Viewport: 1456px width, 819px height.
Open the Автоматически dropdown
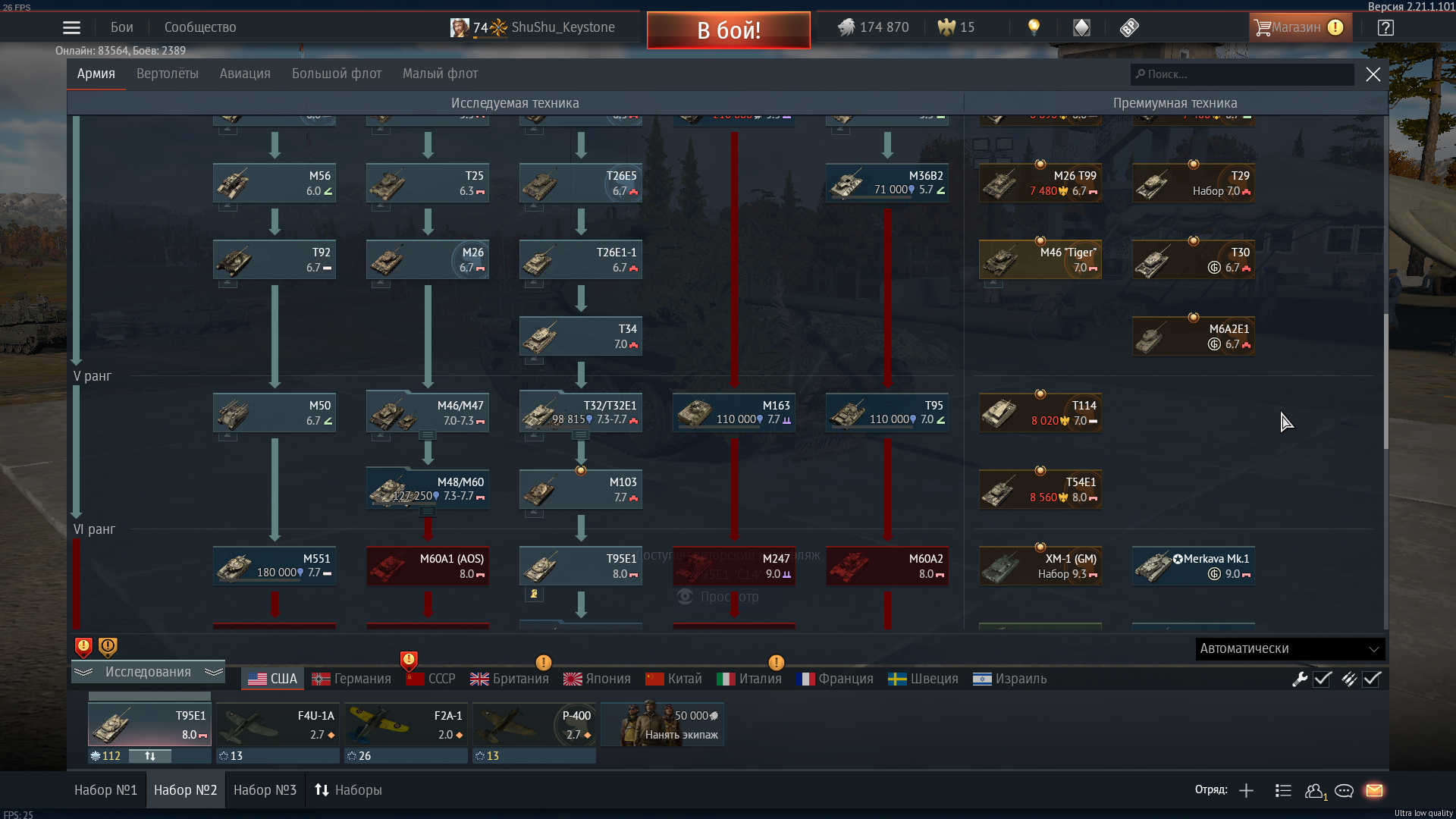1290,649
